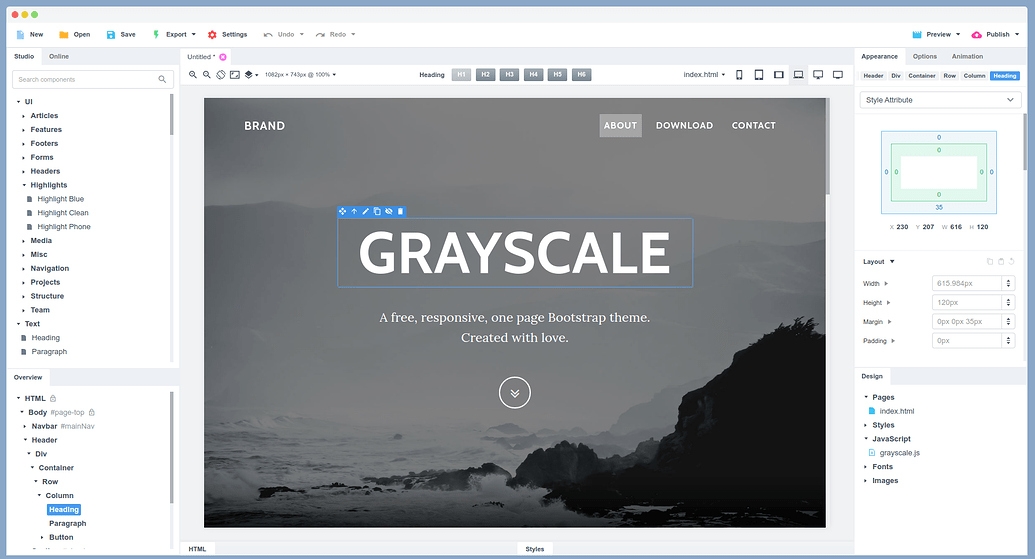
Task: Open the canvas size and zoom dropdown
Action: click(x=300, y=75)
